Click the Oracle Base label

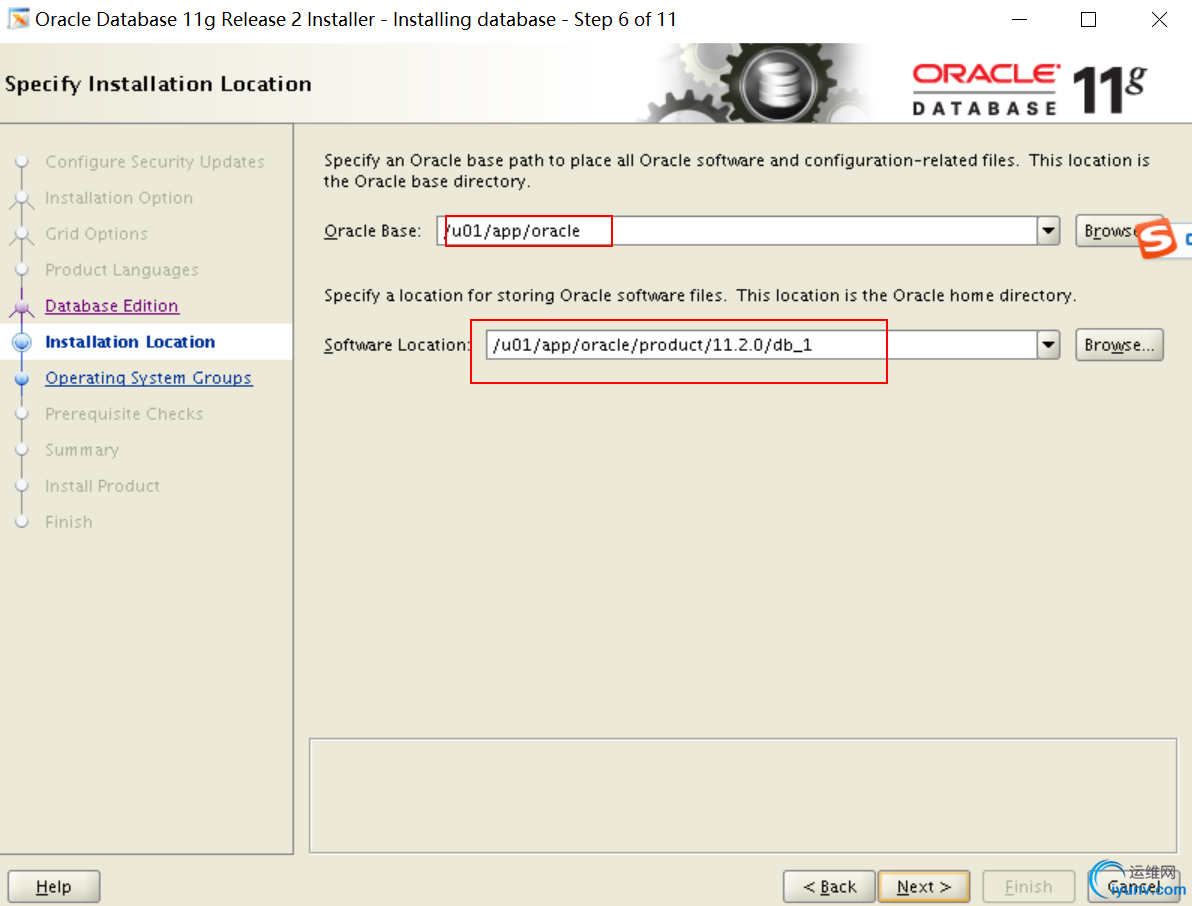click(x=372, y=231)
